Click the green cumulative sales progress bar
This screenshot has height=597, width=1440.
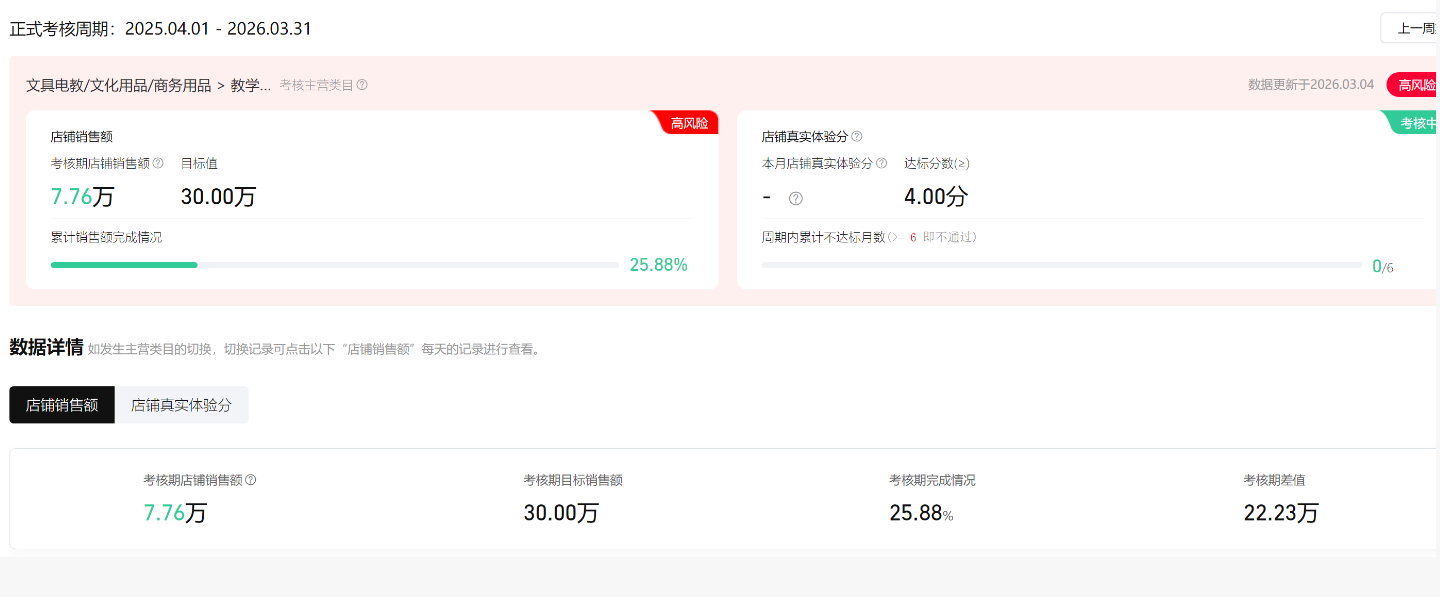click(x=124, y=265)
